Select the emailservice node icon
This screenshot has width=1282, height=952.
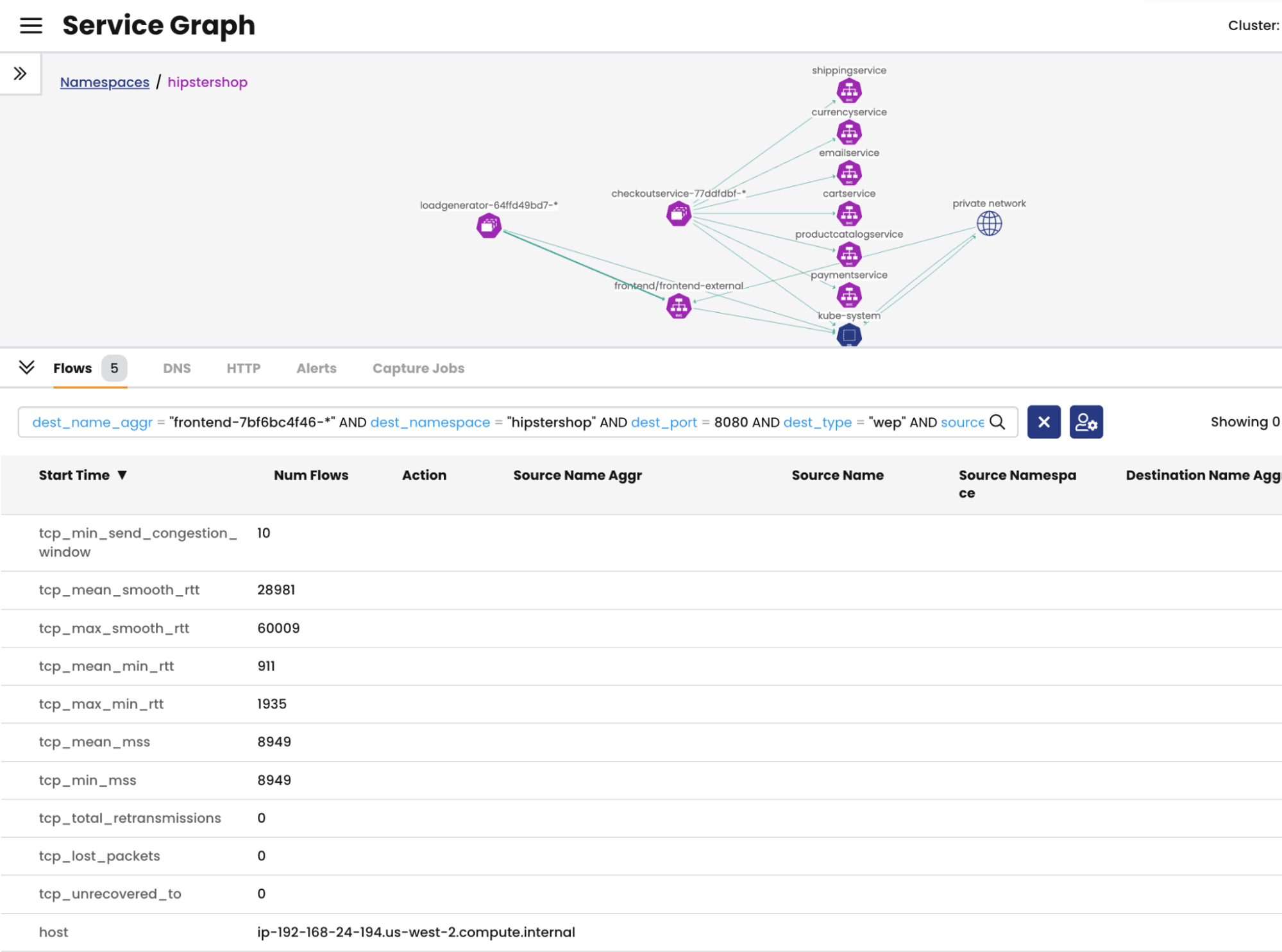pos(848,173)
